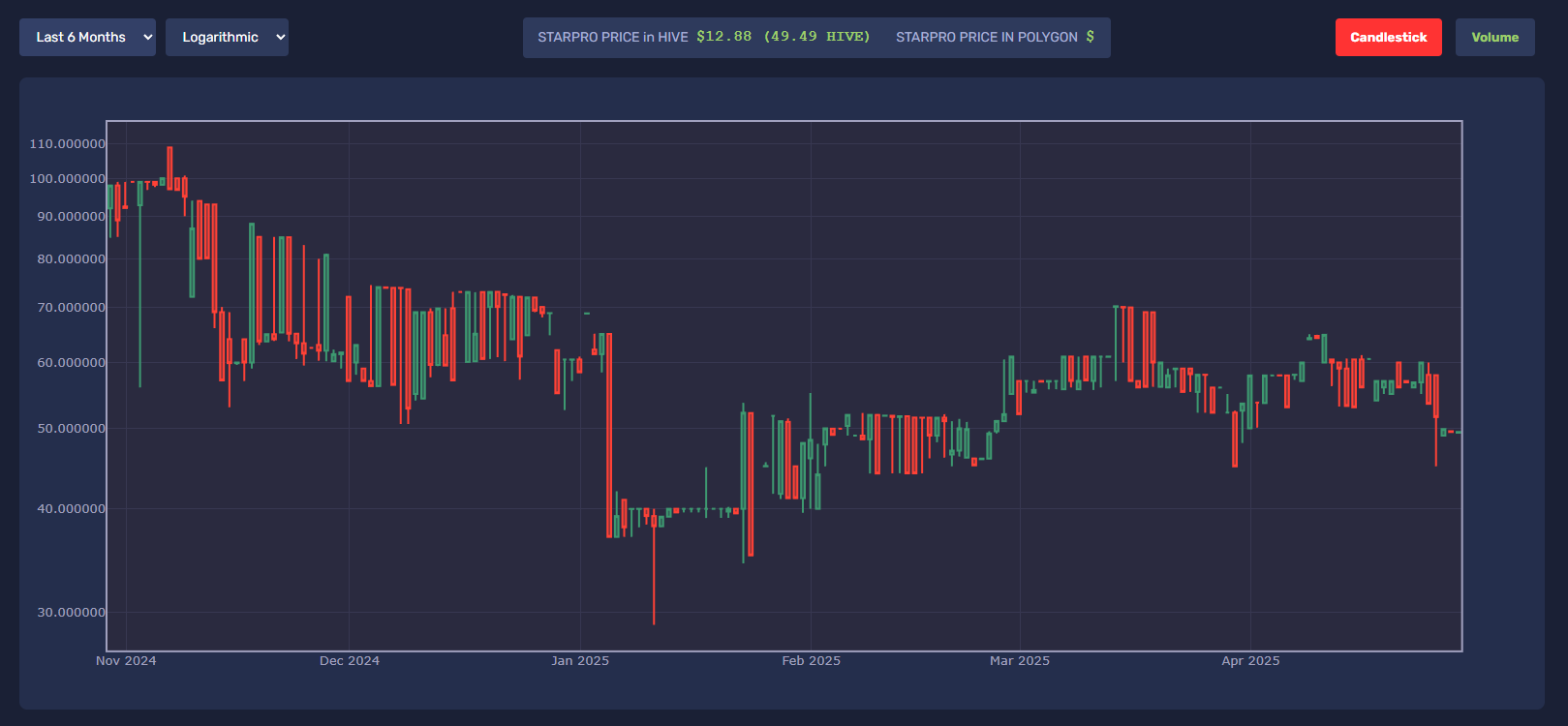Click the highest red candle near 110

[169, 167]
